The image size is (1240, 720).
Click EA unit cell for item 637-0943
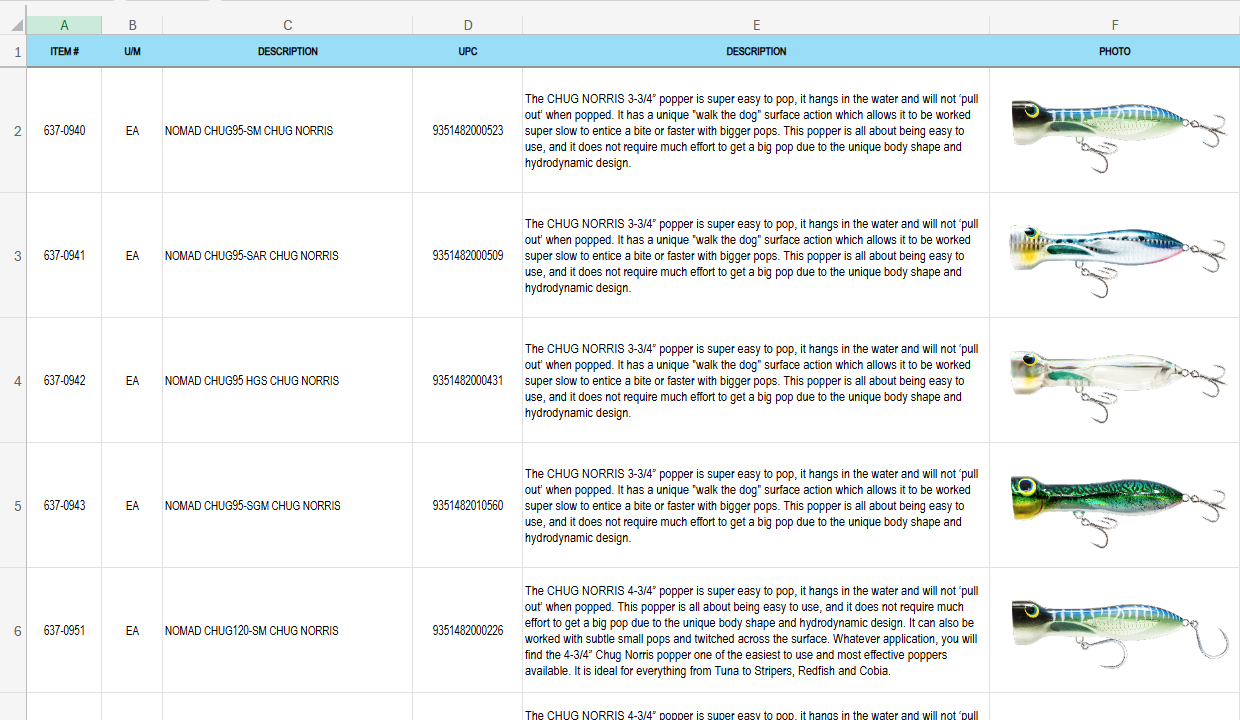pyautogui.click(x=132, y=505)
